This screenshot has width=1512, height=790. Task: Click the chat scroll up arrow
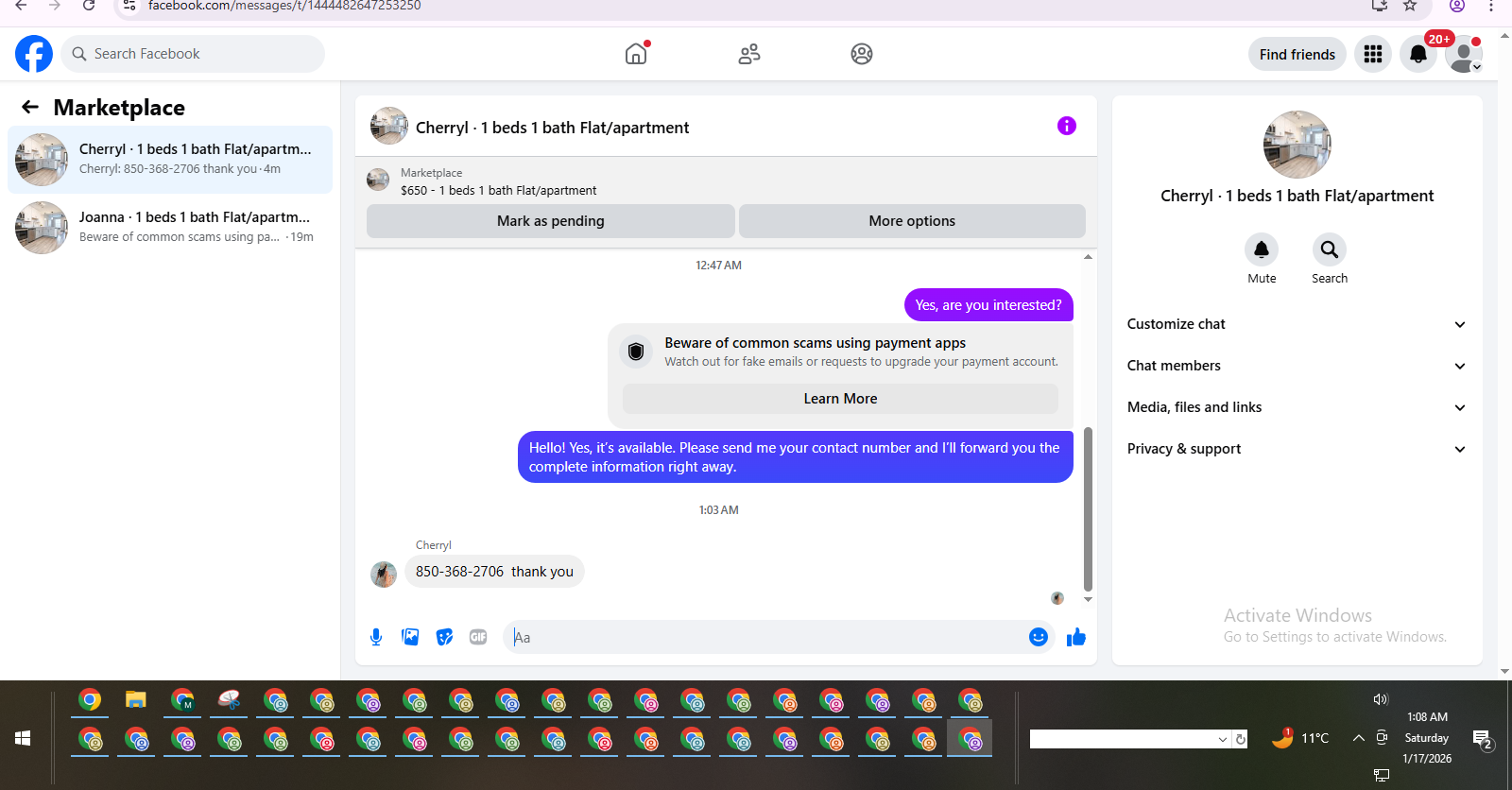(x=1088, y=257)
